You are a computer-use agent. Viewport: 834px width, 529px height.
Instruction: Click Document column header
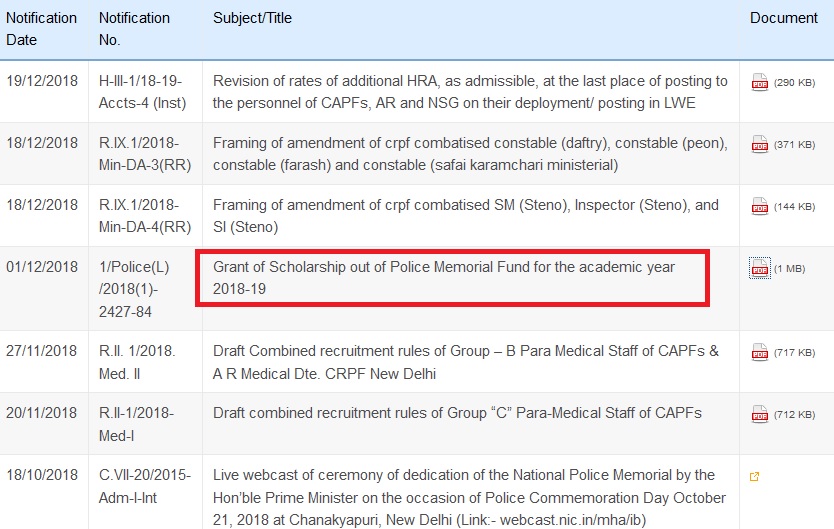coord(783,18)
